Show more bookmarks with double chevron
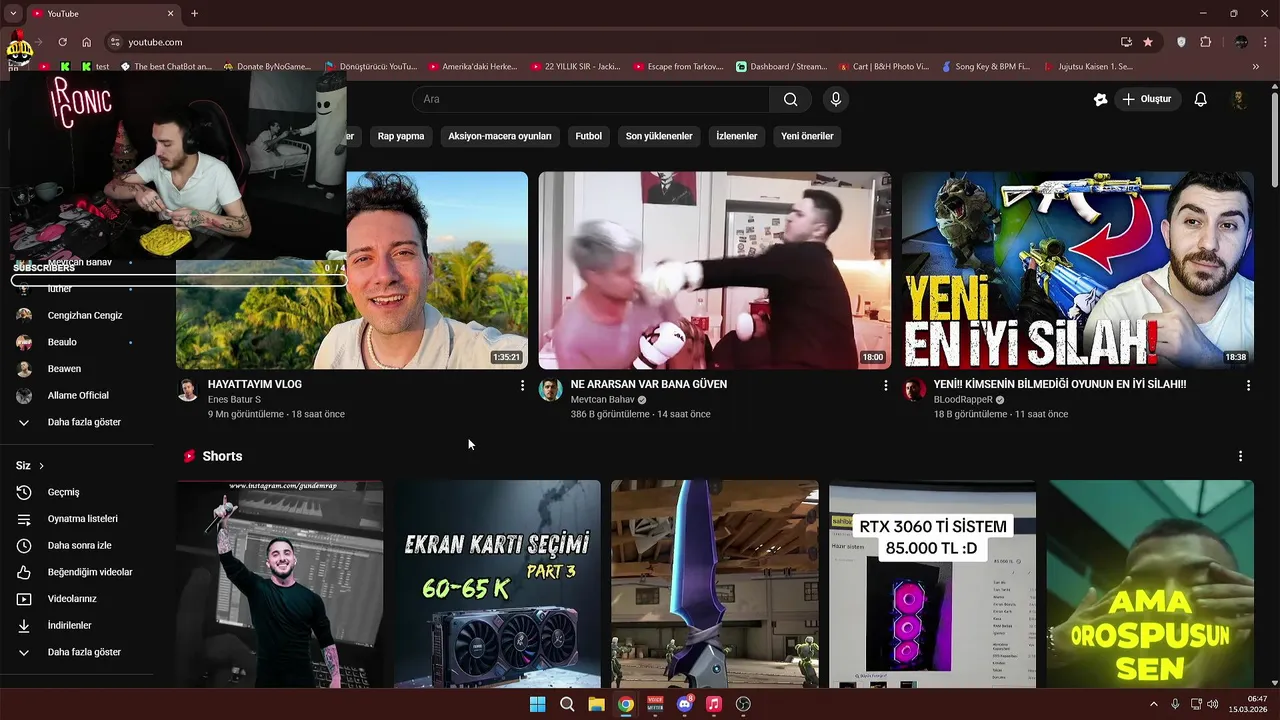1280x720 pixels. [1256, 67]
